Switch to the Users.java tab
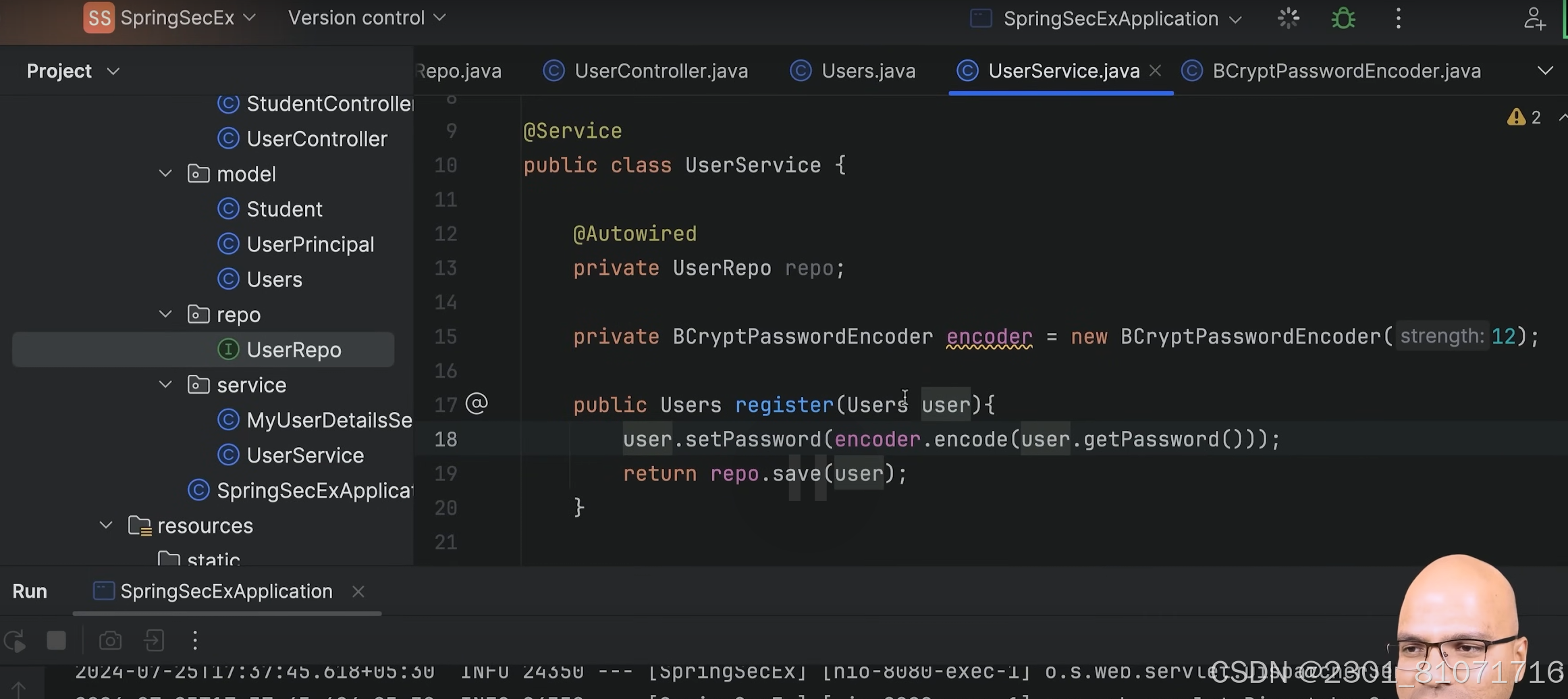 tap(868, 70)
